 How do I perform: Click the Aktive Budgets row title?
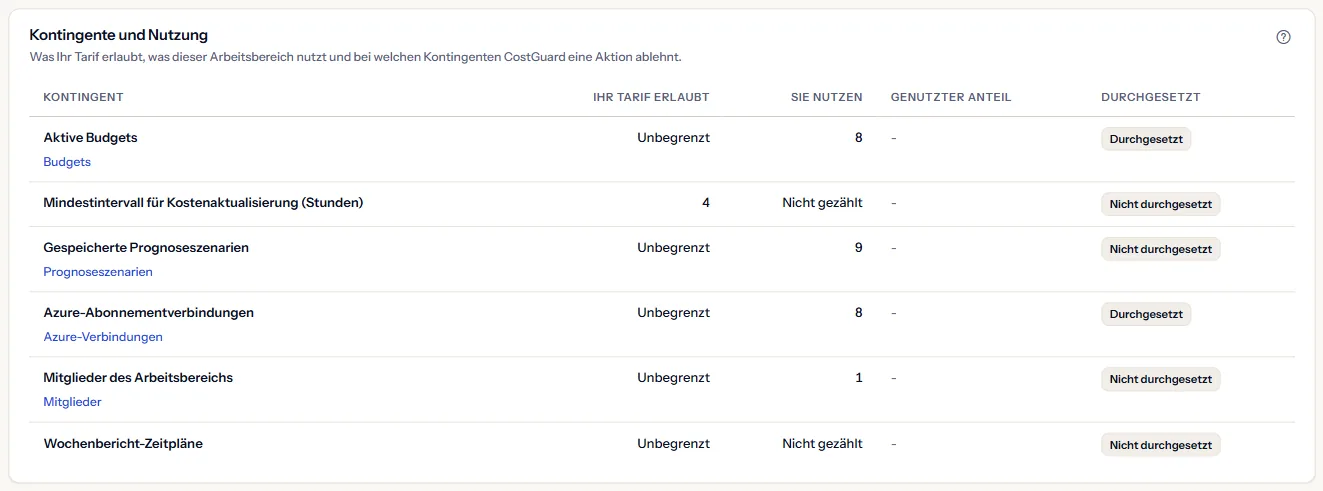(x=90, y=138)
